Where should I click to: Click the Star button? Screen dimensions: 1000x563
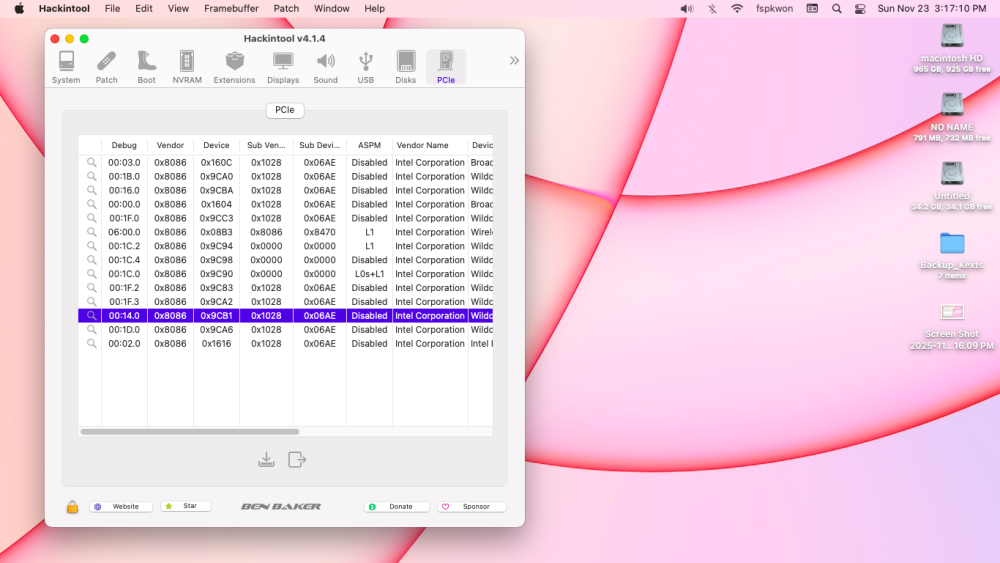[x=186, y=506]
